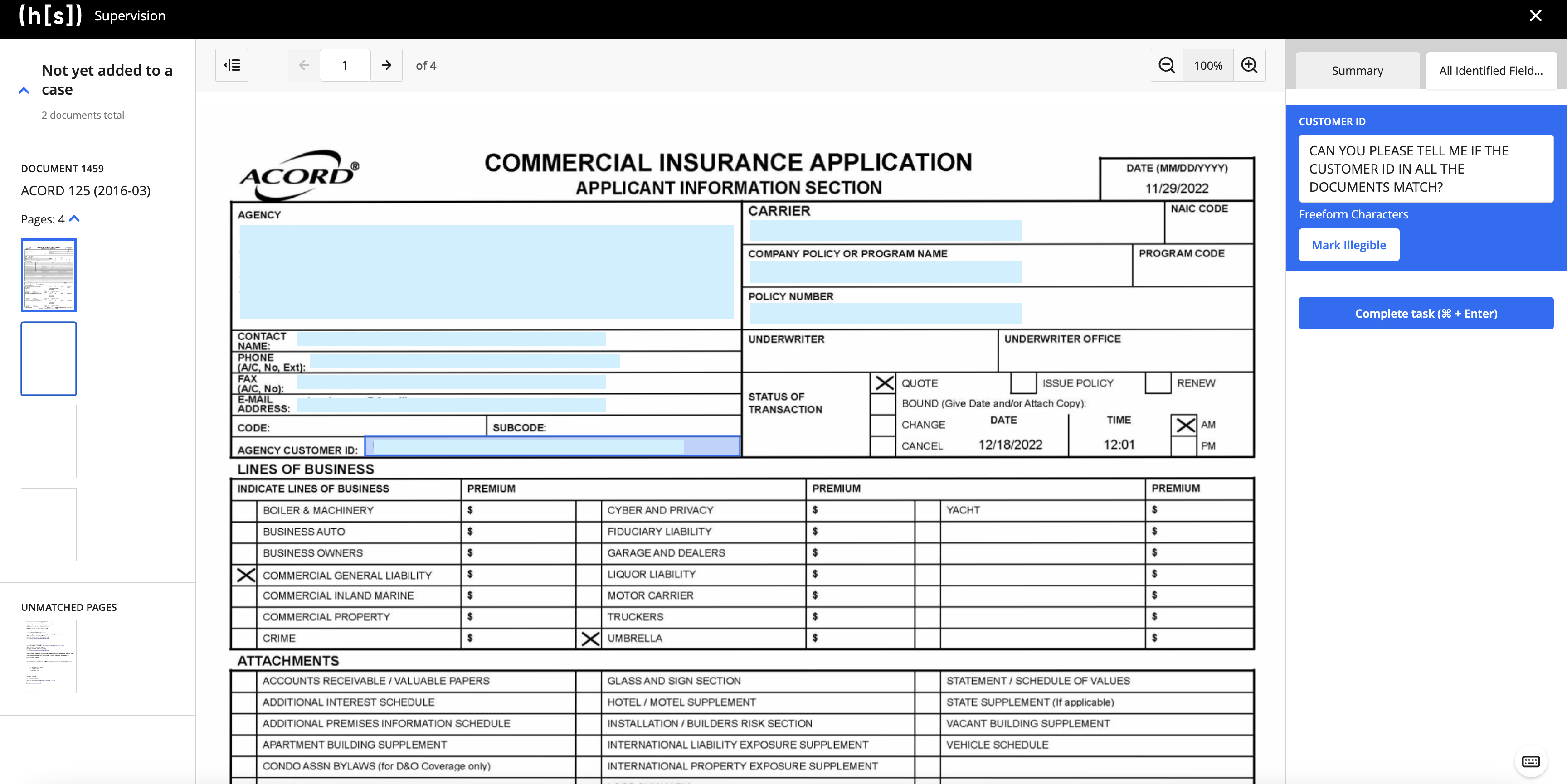Switch to the Summary tab

(x=1357, y=71)
